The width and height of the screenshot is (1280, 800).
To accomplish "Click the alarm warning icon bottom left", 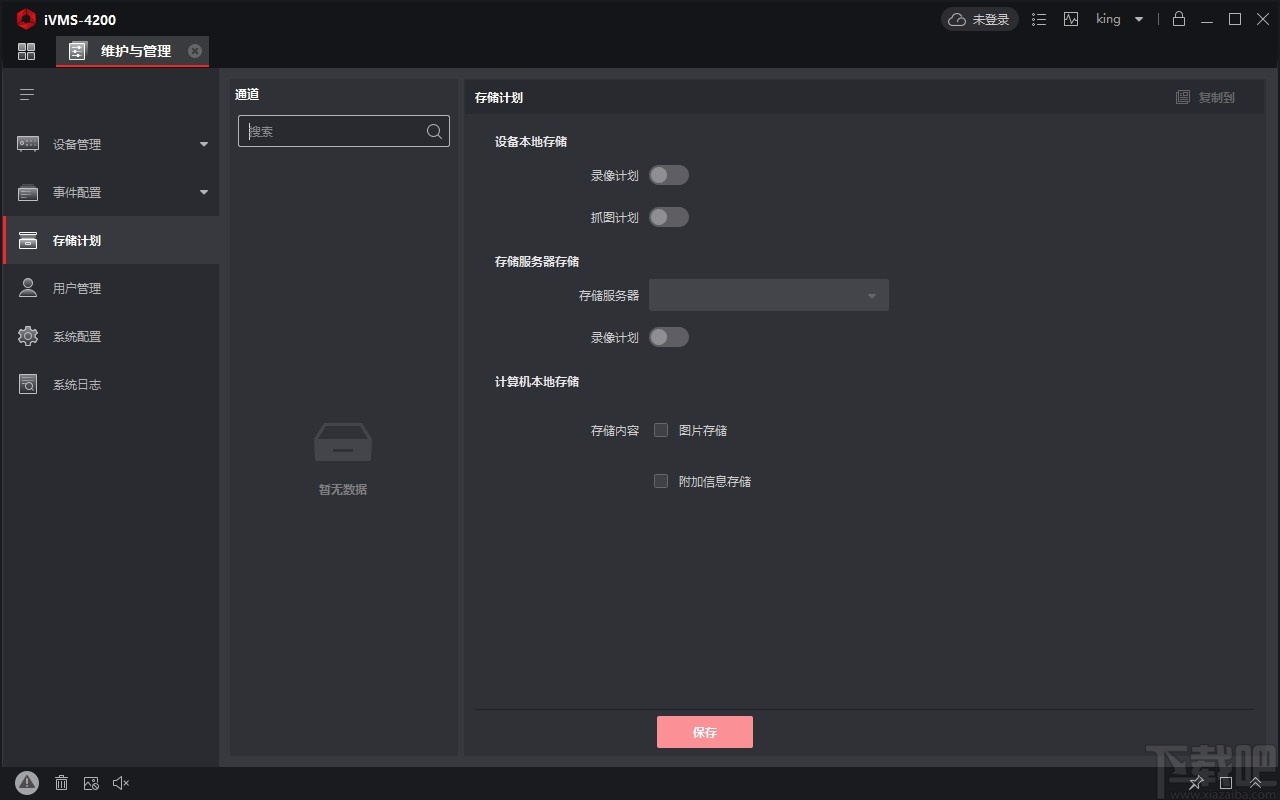I will (27, 783).
